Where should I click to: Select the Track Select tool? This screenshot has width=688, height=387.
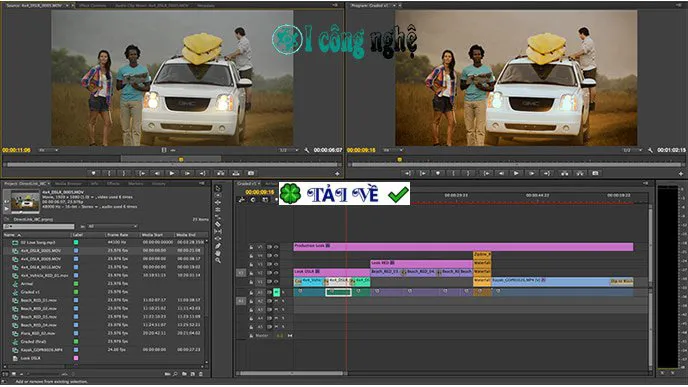pos(218,196)
